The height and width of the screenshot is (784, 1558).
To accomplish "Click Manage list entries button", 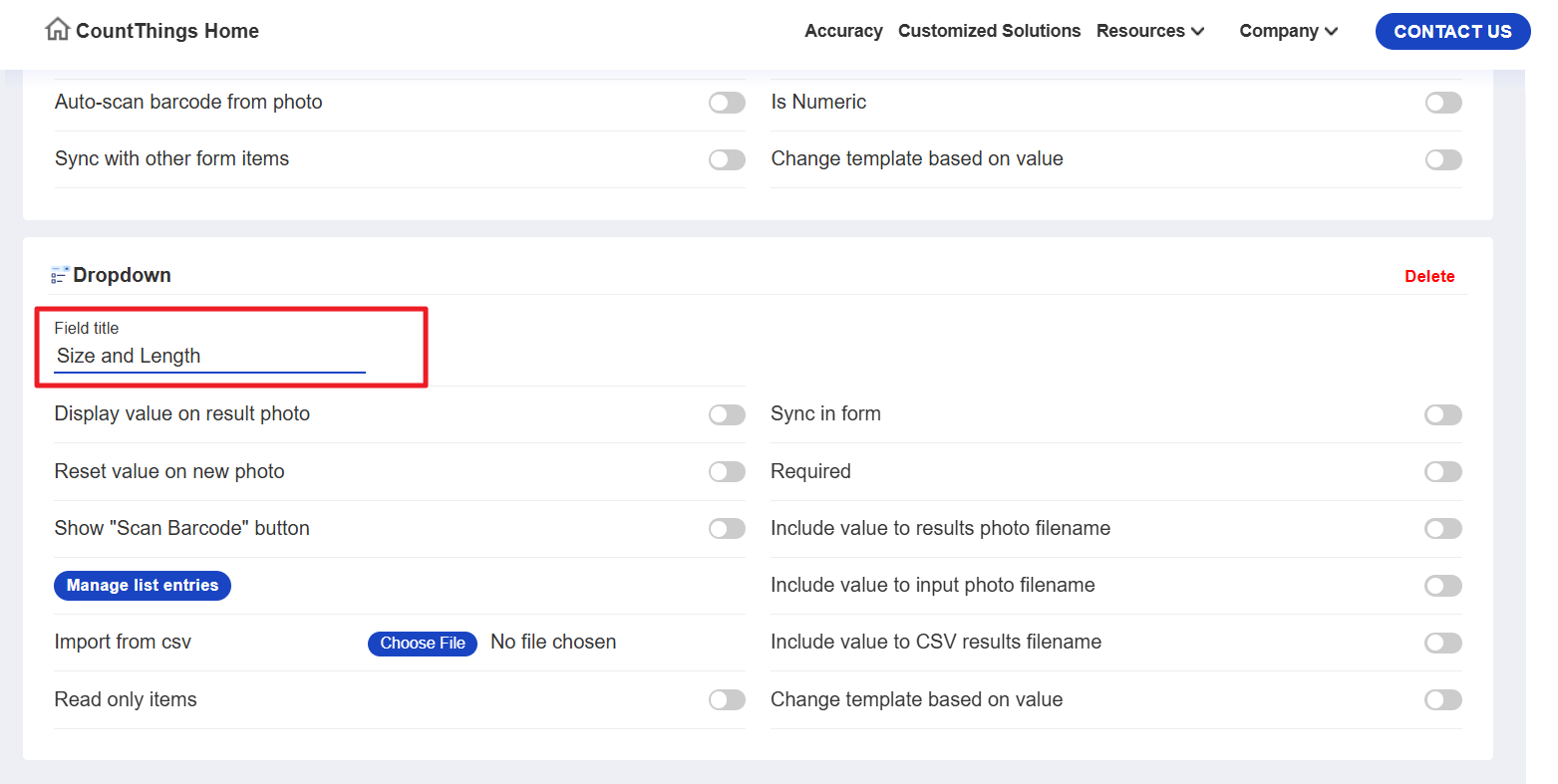I will click(143, 586).
